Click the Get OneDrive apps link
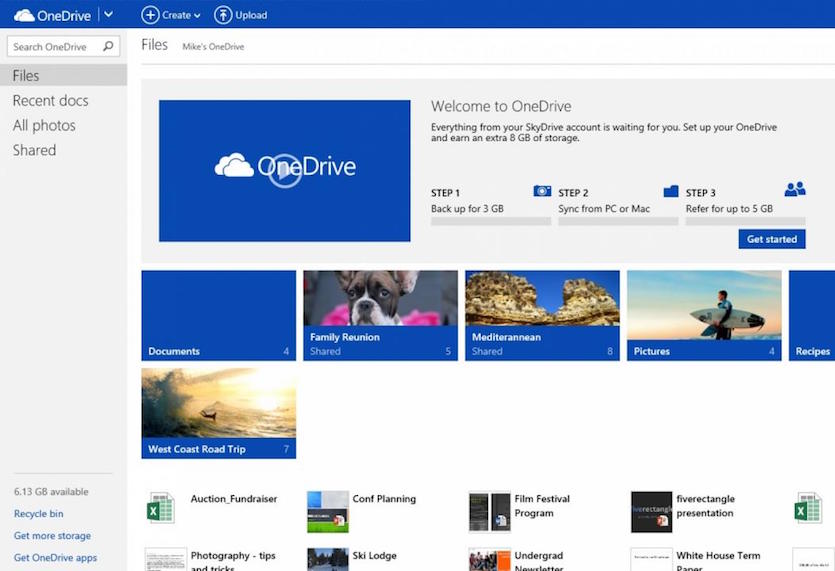Screen dimensions: 835x571 click(55, 557)
